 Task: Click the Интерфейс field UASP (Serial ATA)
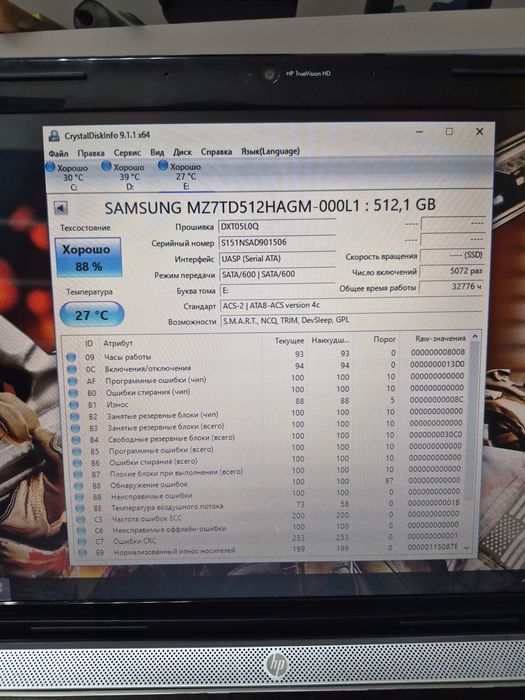[x=277, y=258]
